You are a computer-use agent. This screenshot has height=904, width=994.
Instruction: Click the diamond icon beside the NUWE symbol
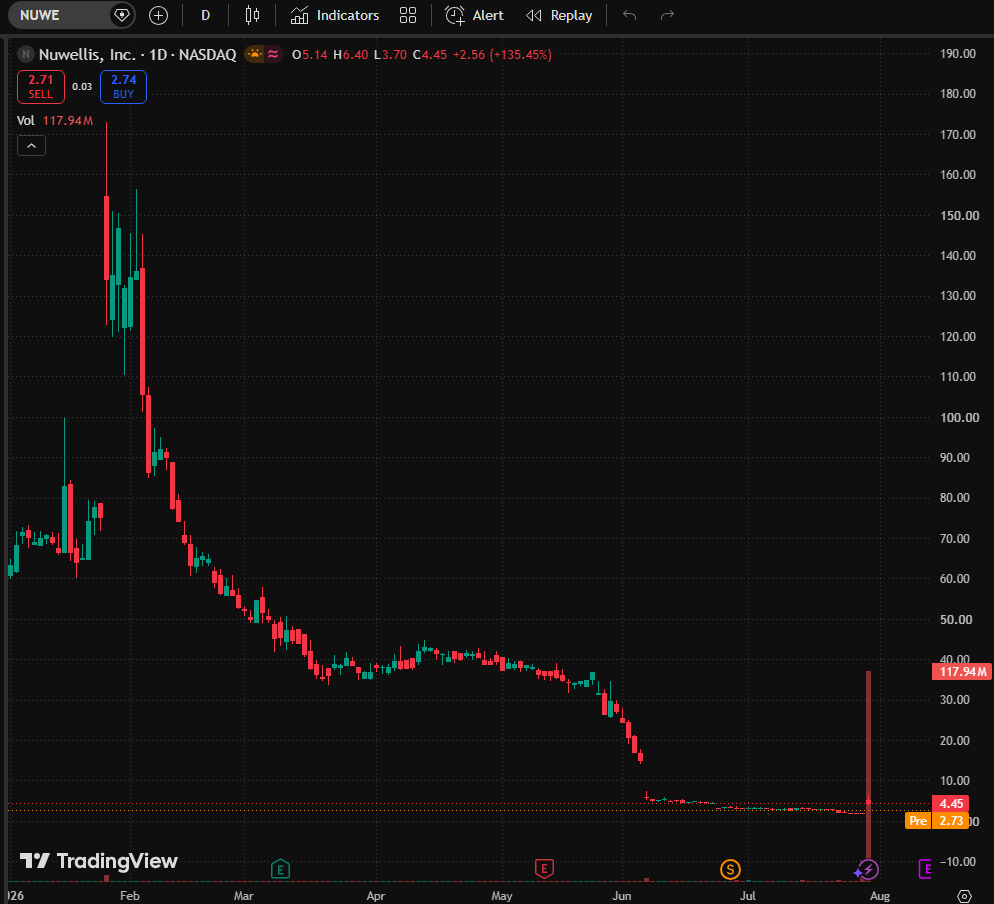[x=122, y=15]
